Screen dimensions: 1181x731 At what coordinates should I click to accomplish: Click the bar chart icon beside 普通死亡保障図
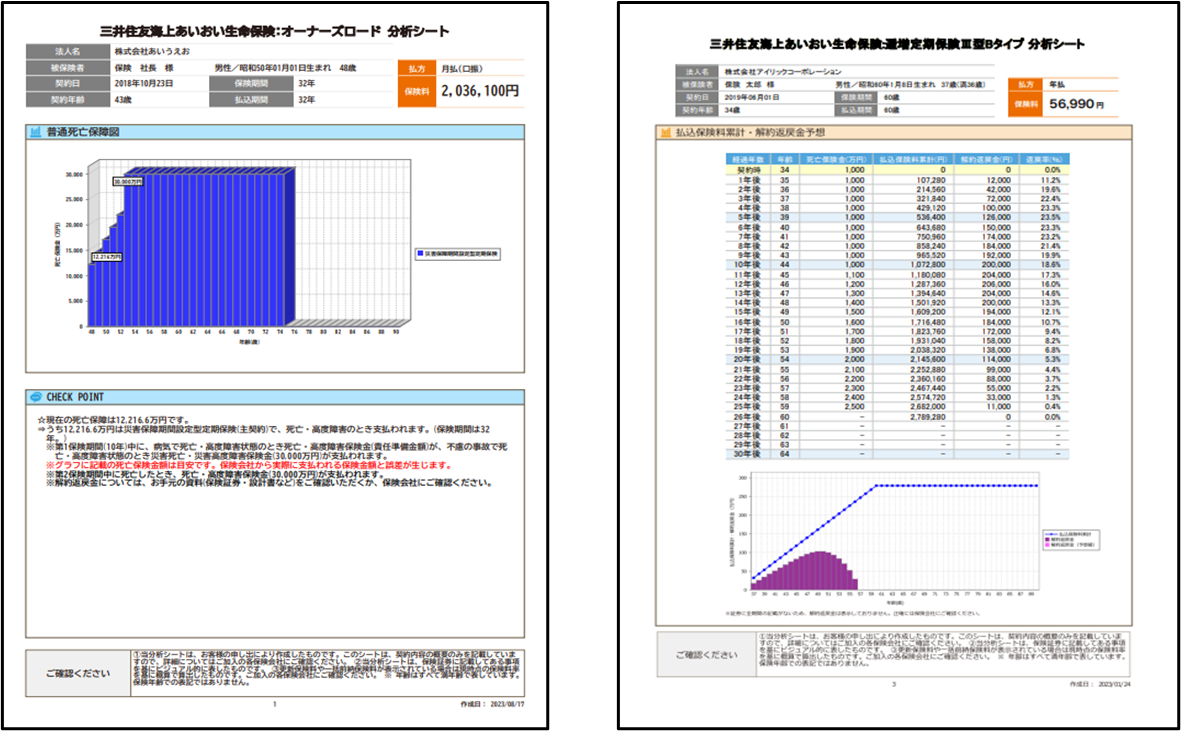click(x=35, y=132)
